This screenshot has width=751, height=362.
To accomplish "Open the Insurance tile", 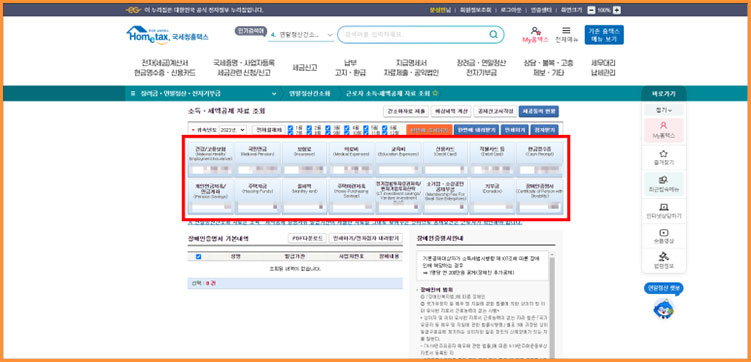I will pyautogui.click(x=305, y=158).
